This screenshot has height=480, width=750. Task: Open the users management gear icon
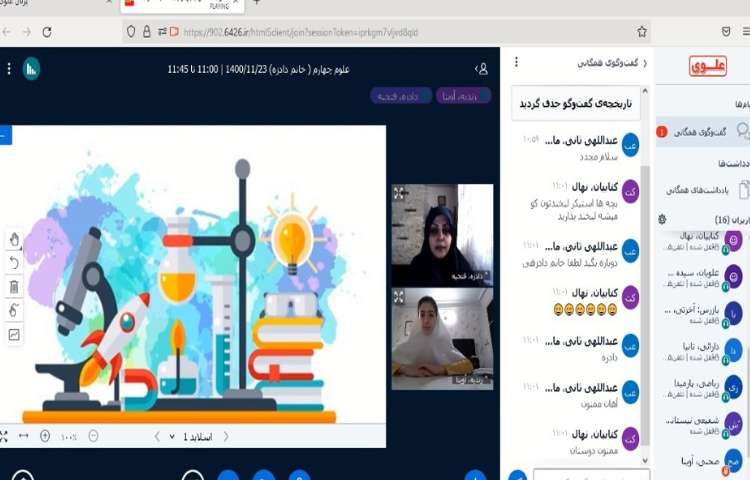pyautogui.click(x=662, y=219)
